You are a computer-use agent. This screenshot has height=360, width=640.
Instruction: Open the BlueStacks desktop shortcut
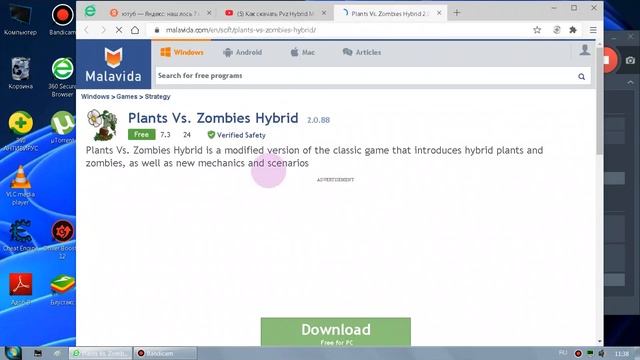pyautogui.click(x=62, y=290)
